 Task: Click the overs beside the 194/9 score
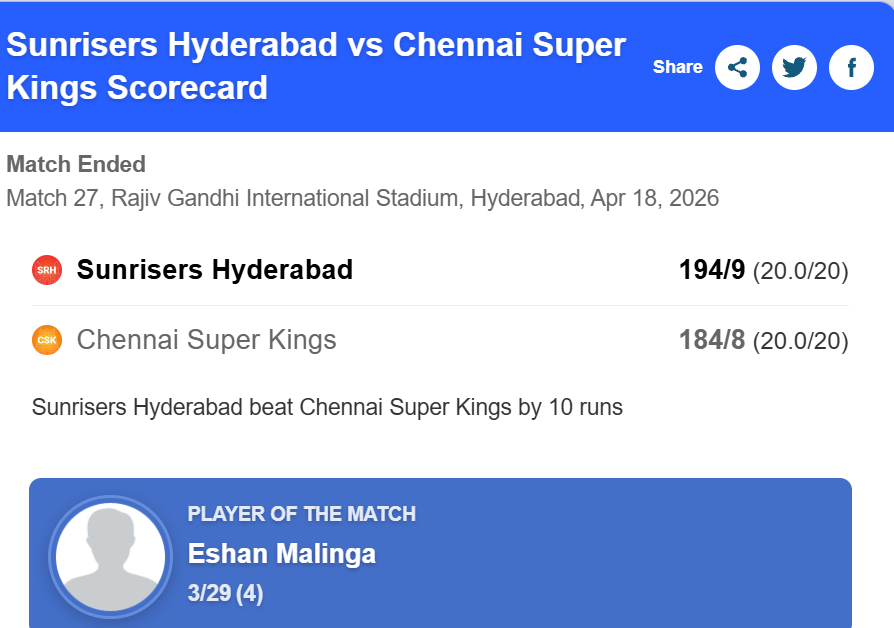click(x=800, y=271)
